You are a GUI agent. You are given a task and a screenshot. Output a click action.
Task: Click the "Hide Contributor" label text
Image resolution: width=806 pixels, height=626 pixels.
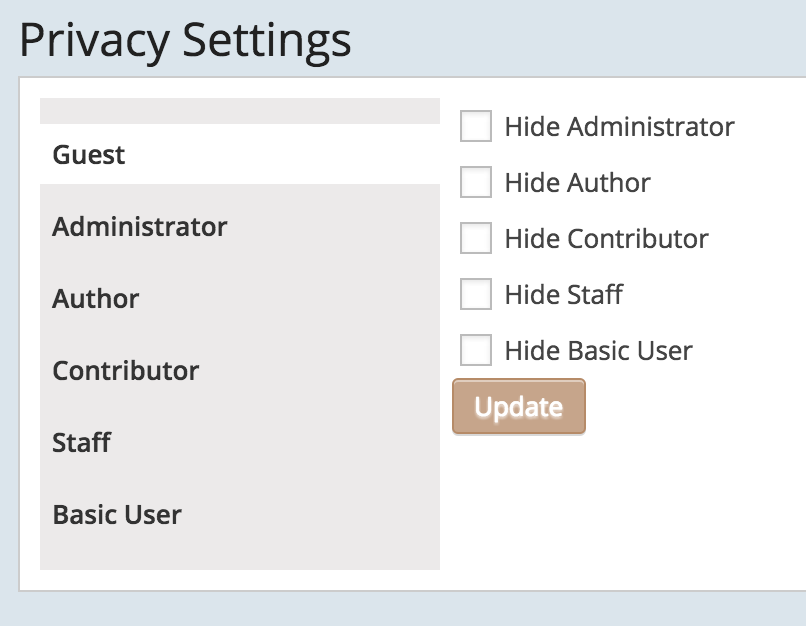tap(606, 239)
